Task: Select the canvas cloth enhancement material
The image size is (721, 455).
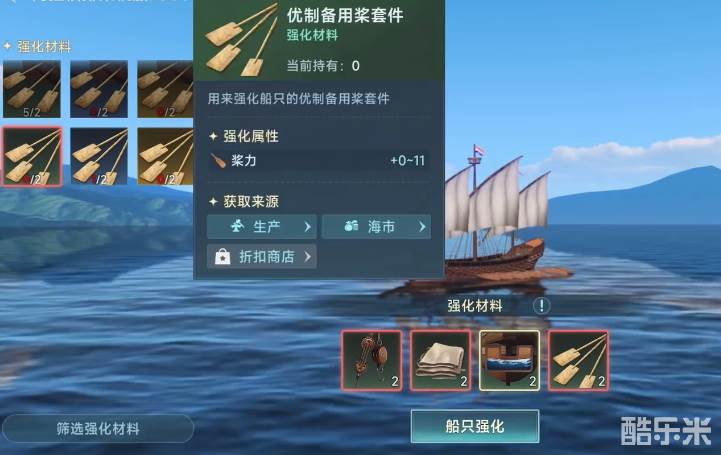Action: pyautogui.click(x=441, y=361)
